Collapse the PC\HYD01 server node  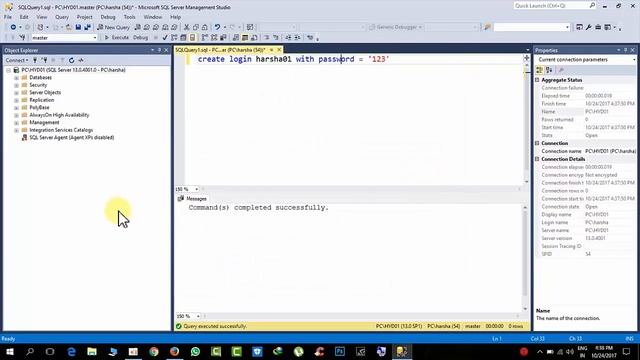(8, 70)
